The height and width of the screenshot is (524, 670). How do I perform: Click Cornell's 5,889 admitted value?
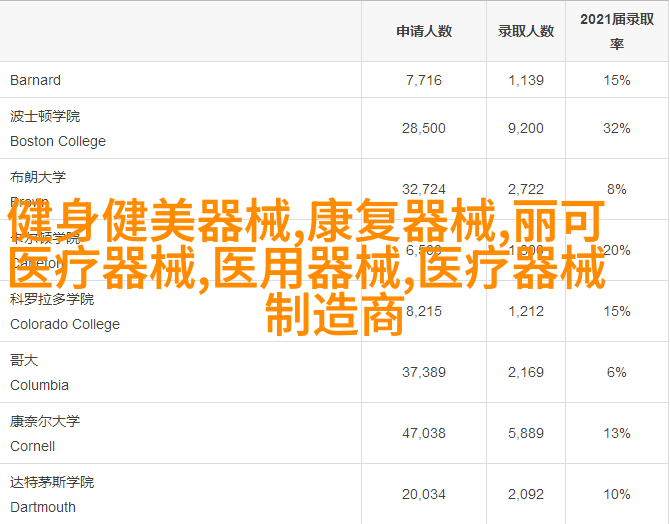point(526,433)
